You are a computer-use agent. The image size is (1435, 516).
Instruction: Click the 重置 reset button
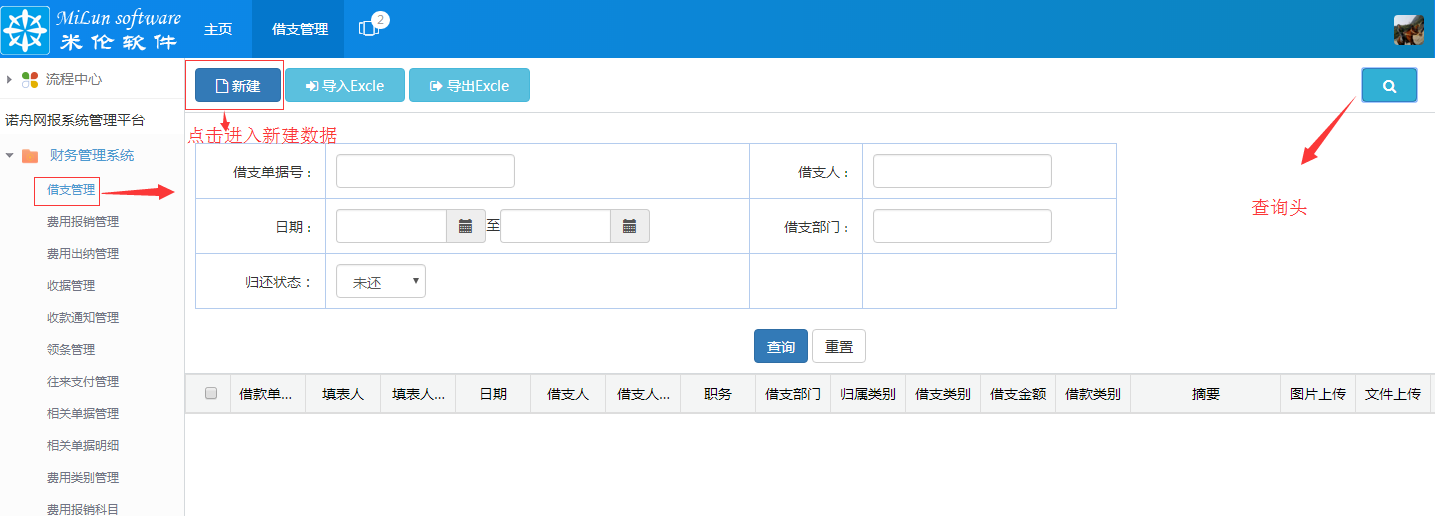pos(838,347)
